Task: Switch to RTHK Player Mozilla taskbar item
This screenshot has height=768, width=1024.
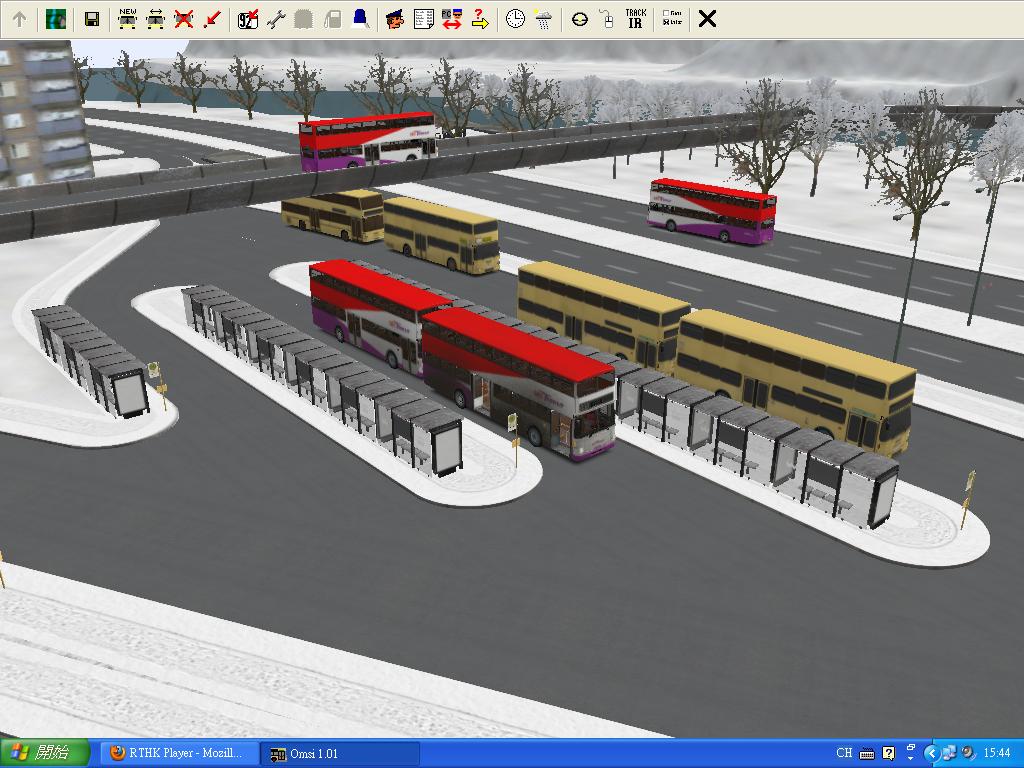Action: pos(177,753)
